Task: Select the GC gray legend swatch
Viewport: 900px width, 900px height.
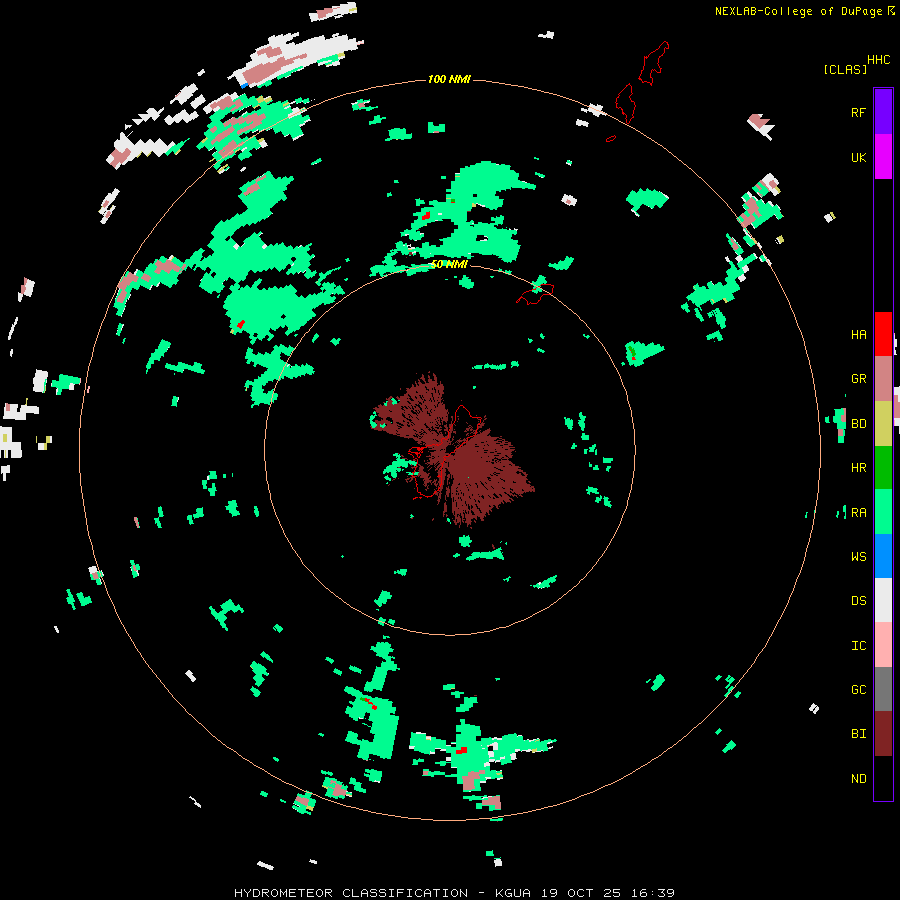Action: coord(883,689)
